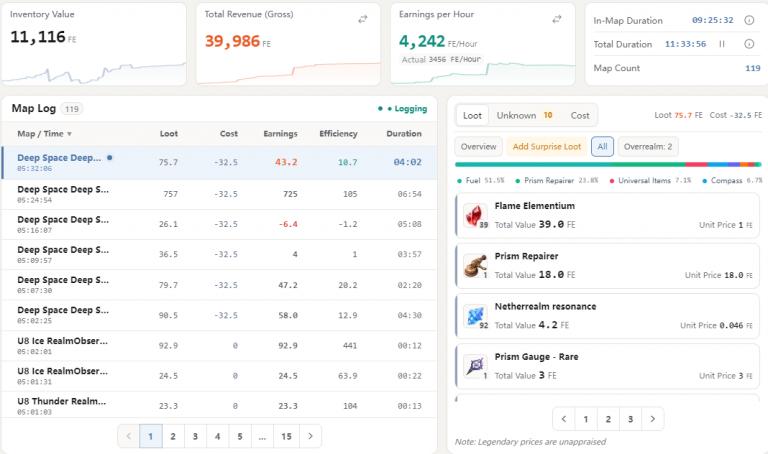Image resolution: width=768 pixels, height=454 pixels.
Task: Sort by the Efficiency column header
Action: click(338, 134)
